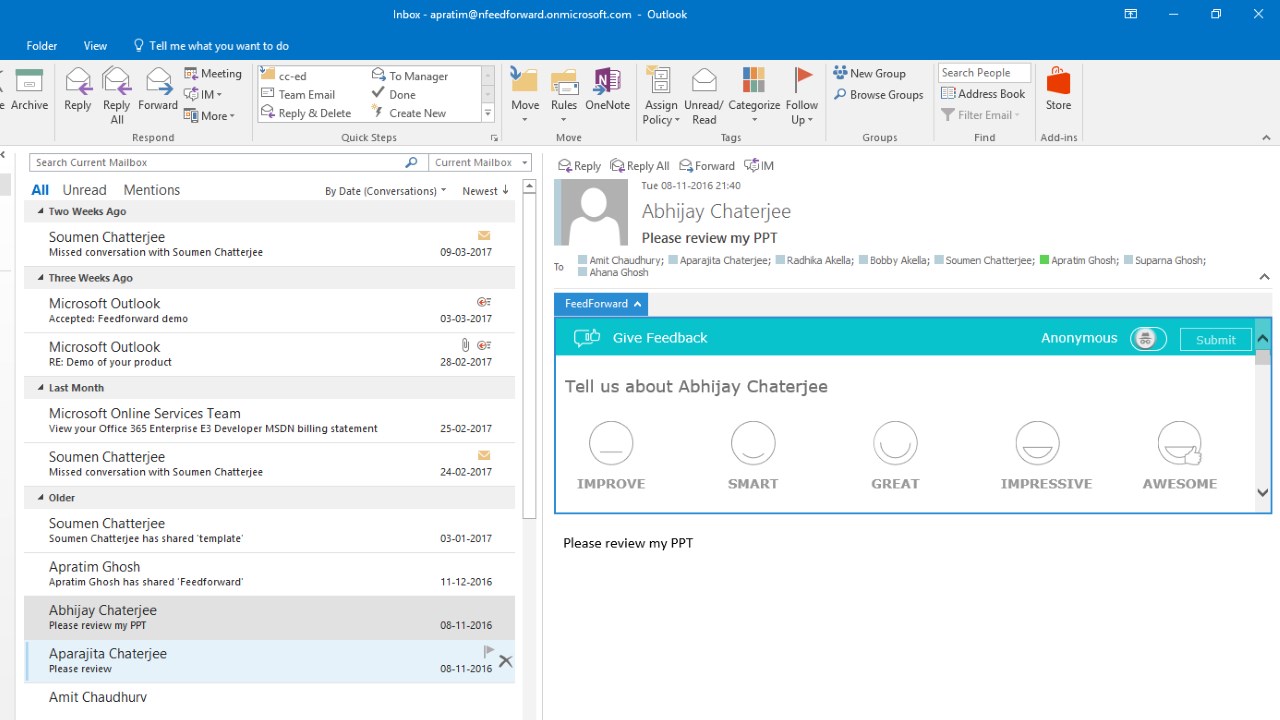The width and height of the screenshot is (1280, 720).
Task: Delete the Aparajita Chaterjee message with the X
Action: pyautogui.click(x=505, y=661)
